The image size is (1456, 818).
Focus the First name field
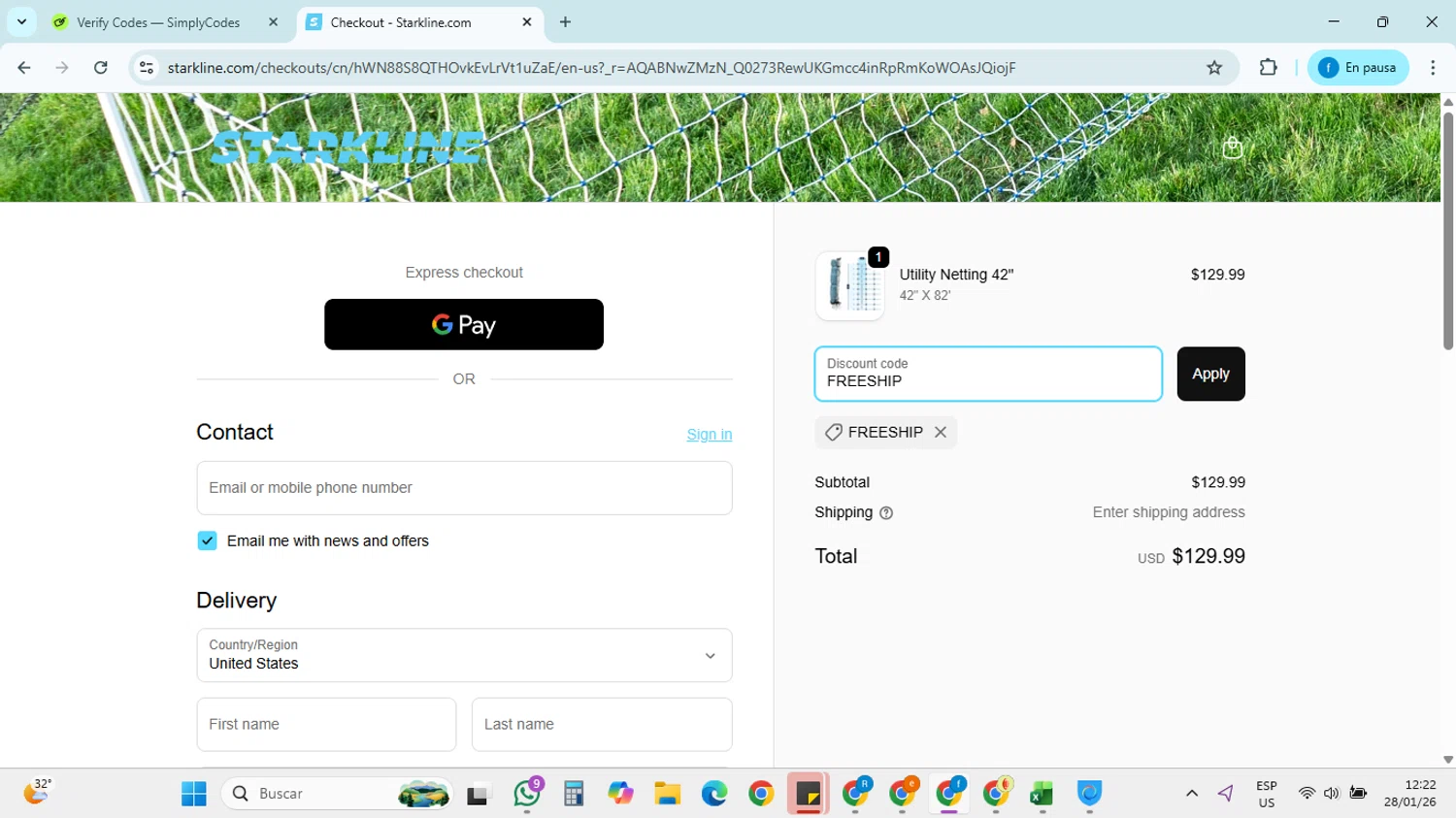tap(326, 724)
